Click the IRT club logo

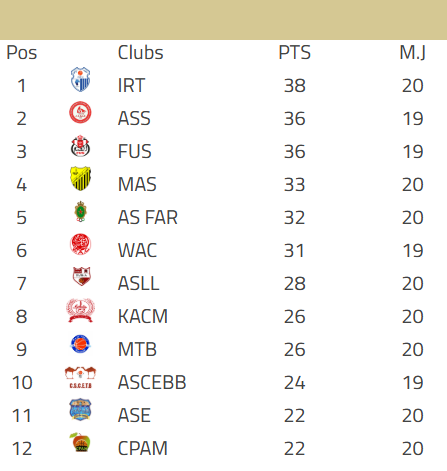80,79
